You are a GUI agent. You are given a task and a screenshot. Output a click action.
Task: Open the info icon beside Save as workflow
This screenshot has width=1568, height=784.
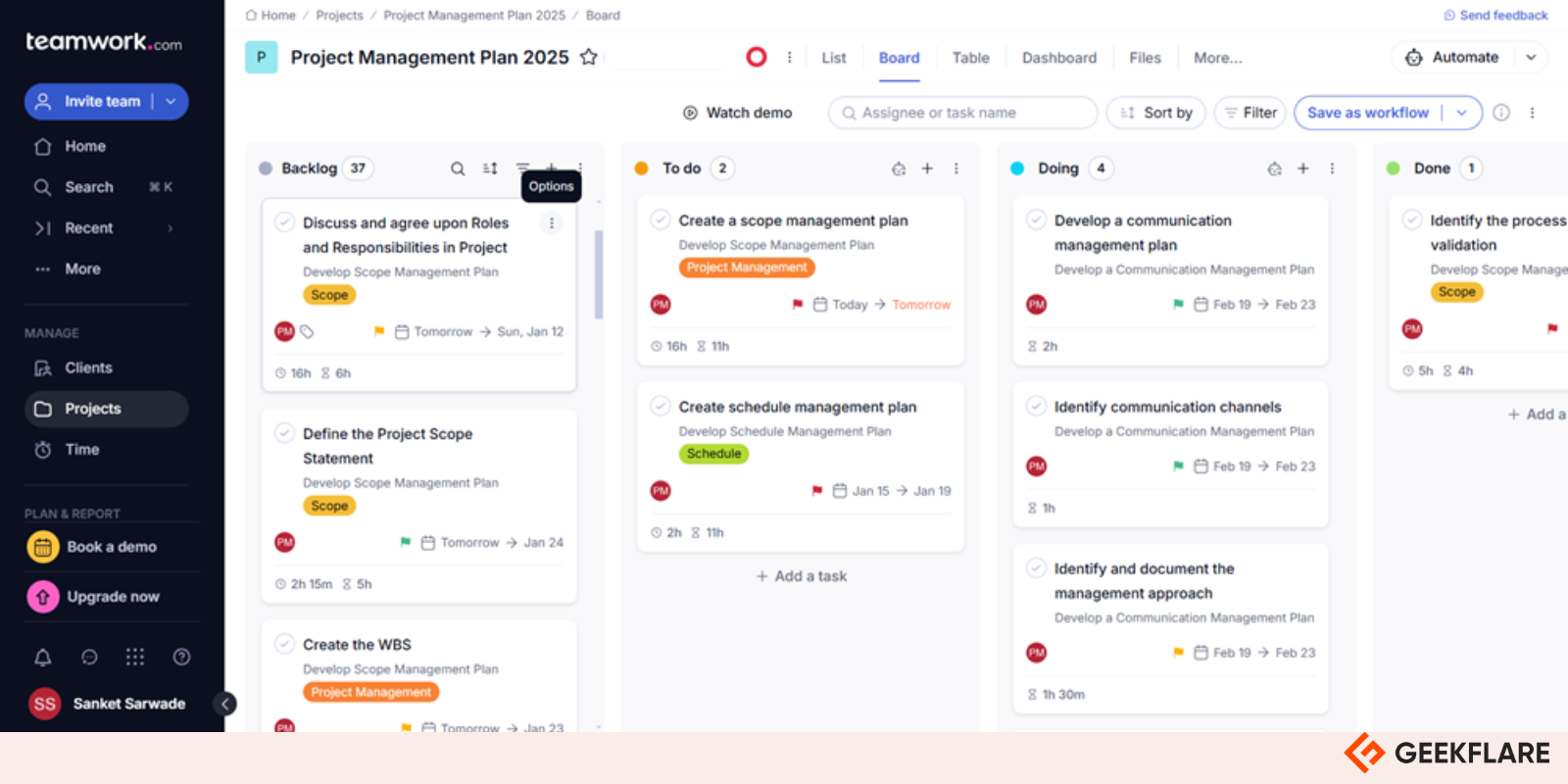[1501, 113]
